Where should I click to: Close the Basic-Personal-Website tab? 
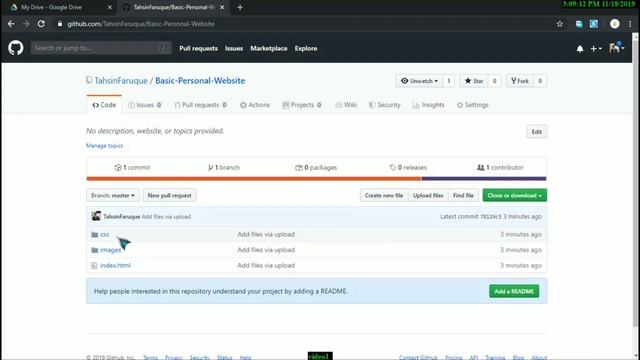click(222, 7)
